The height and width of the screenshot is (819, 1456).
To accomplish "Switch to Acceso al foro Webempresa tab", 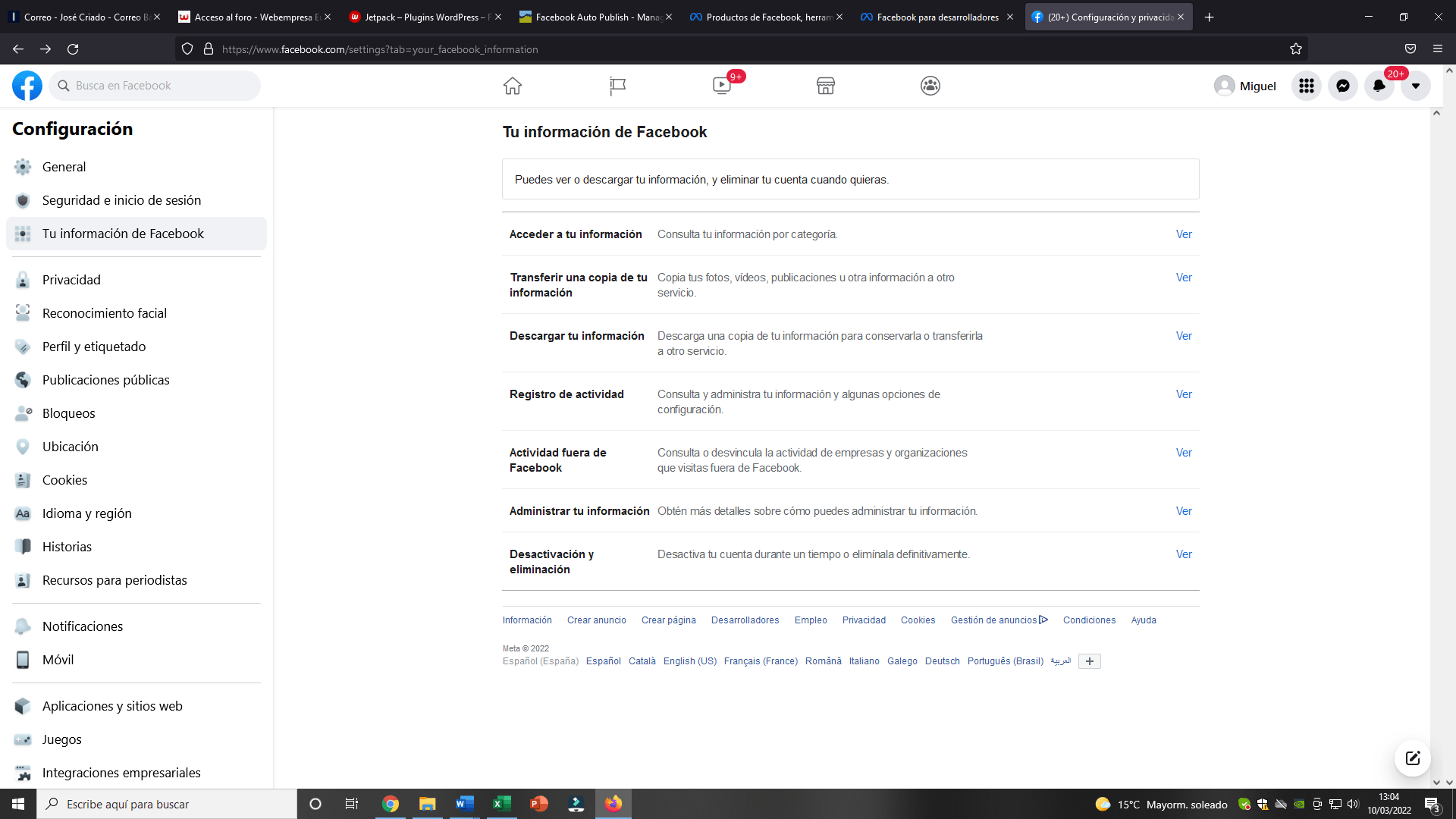I will pos(255,17).
